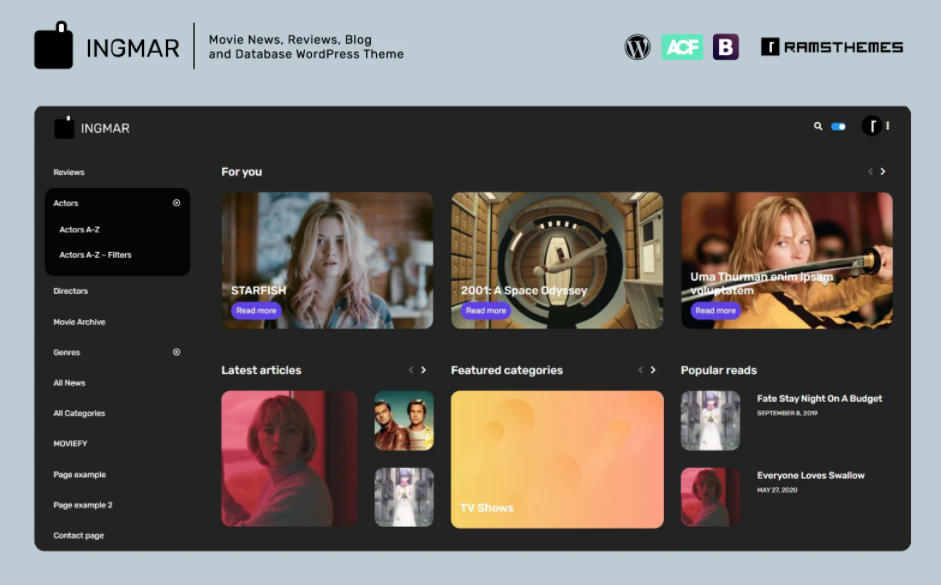This screenshot has width=941, height=585.
Task: Click the ACF logo badge
Action: coord(682,47)
